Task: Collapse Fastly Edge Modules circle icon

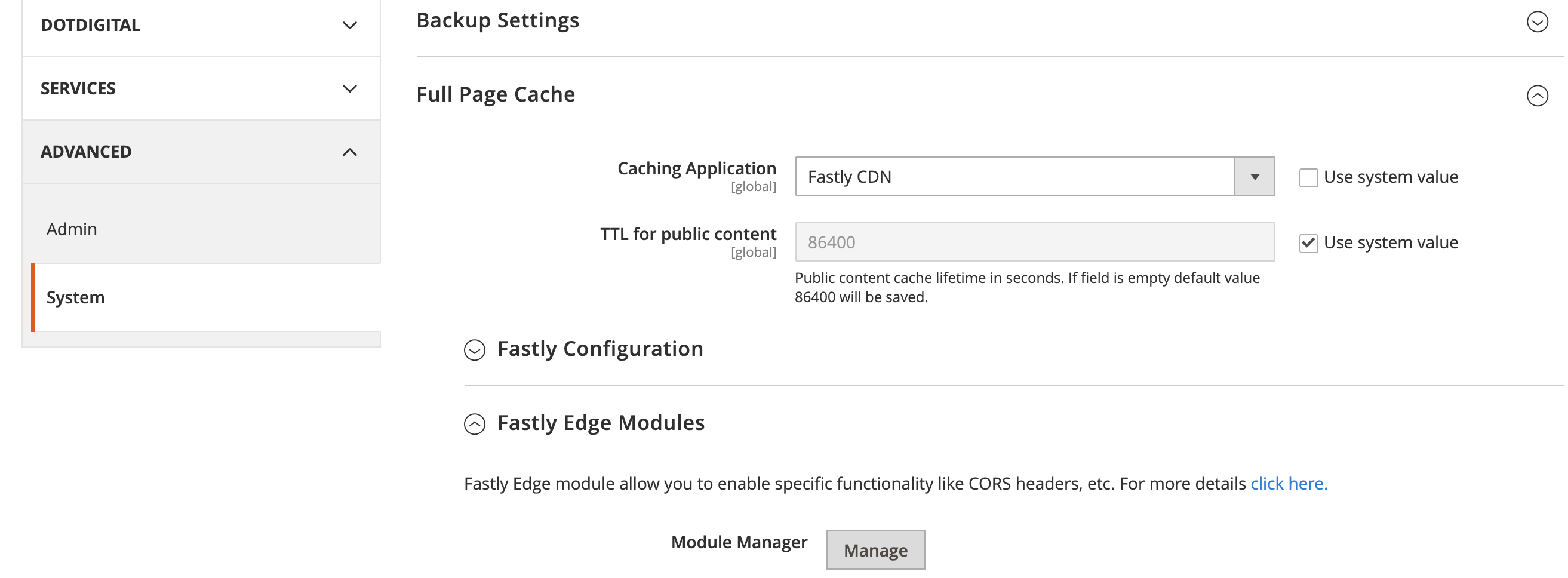Action: pyautogui.click(x=475, y=424)
